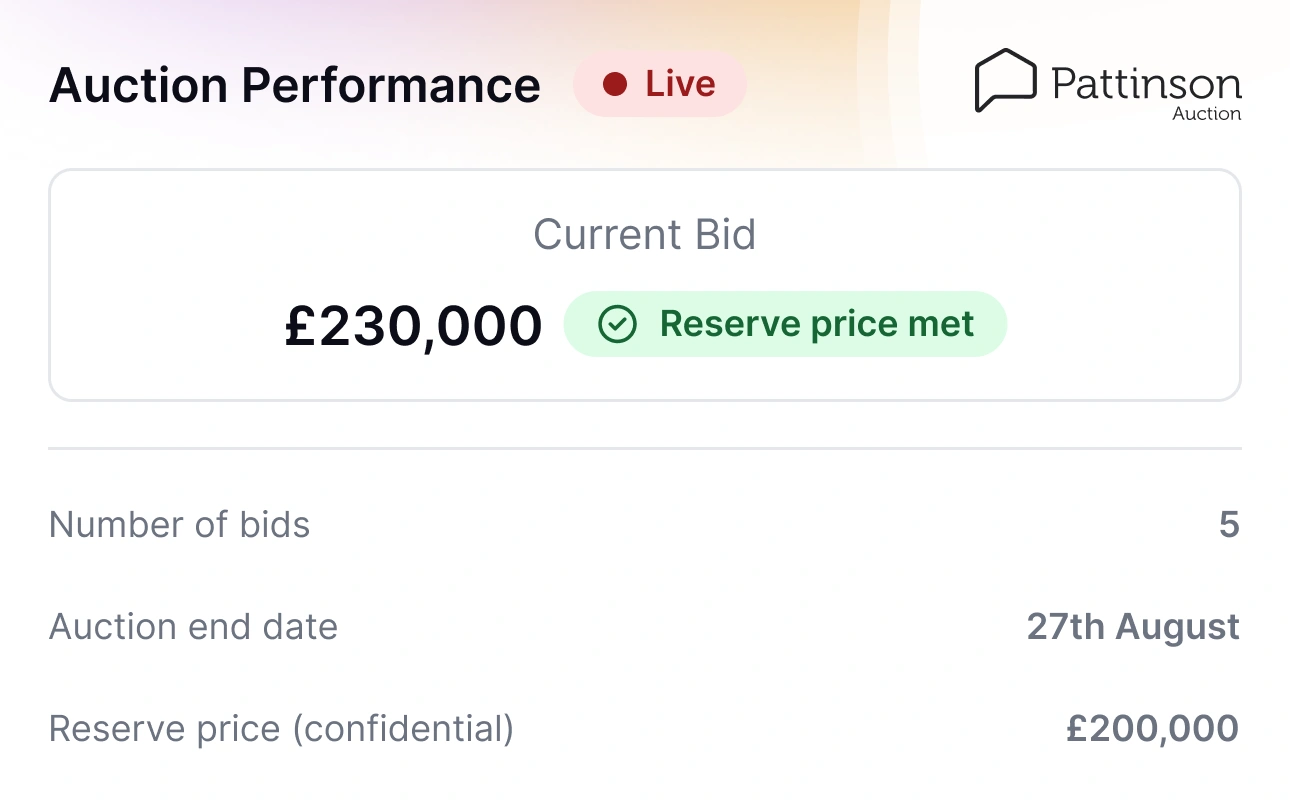Click the bid count value showing 5
Viewport: 1290px width, 804px height.
coord(1228,524)
